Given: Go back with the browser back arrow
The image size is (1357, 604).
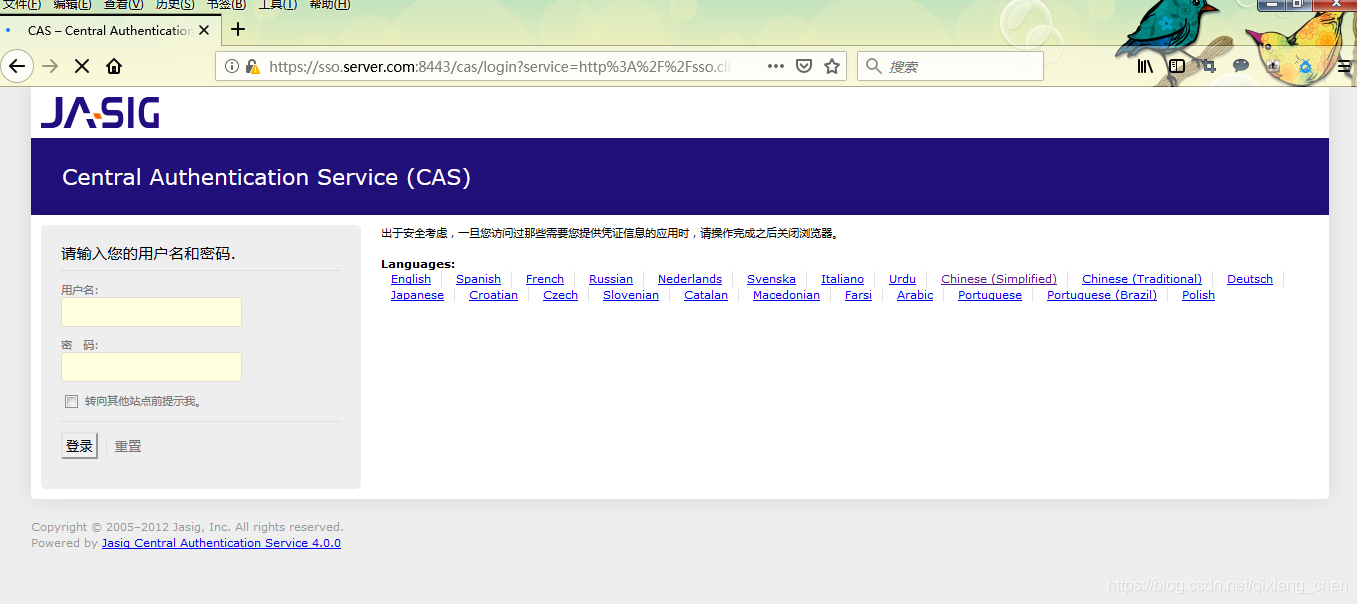Looking at the screenshot, I should [x=16, y=66].
